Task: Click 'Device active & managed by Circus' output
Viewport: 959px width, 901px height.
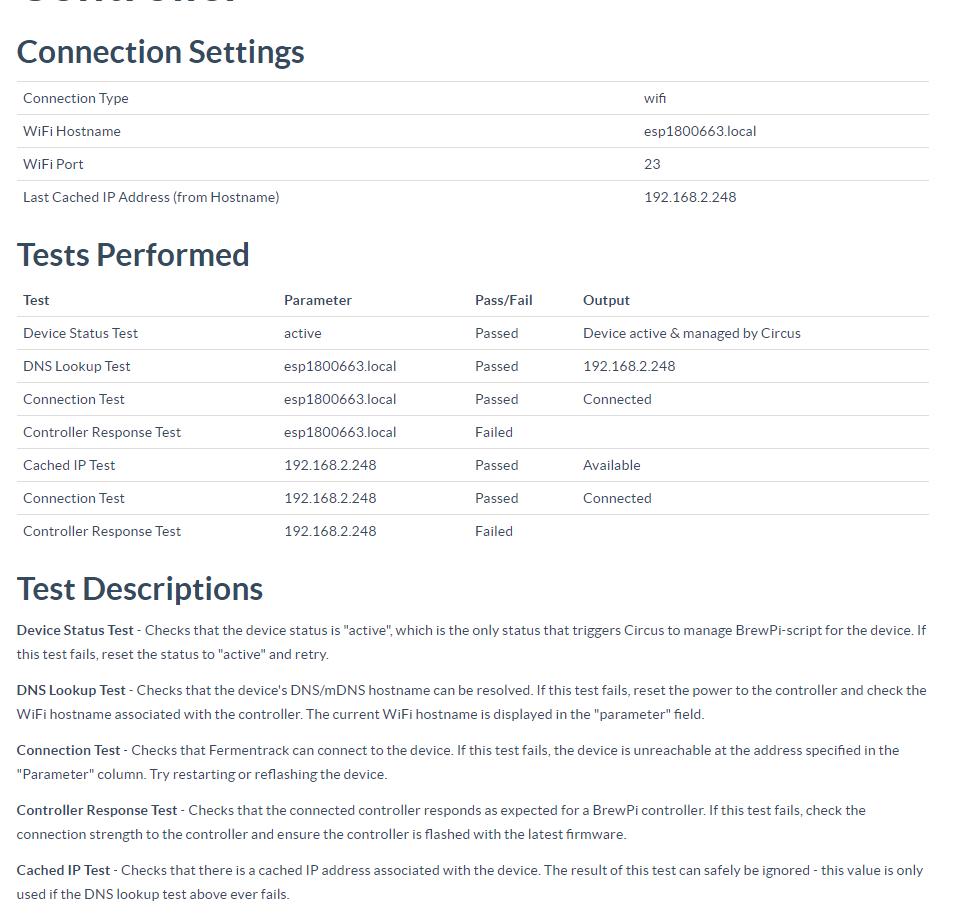Action: coord(692,333)
